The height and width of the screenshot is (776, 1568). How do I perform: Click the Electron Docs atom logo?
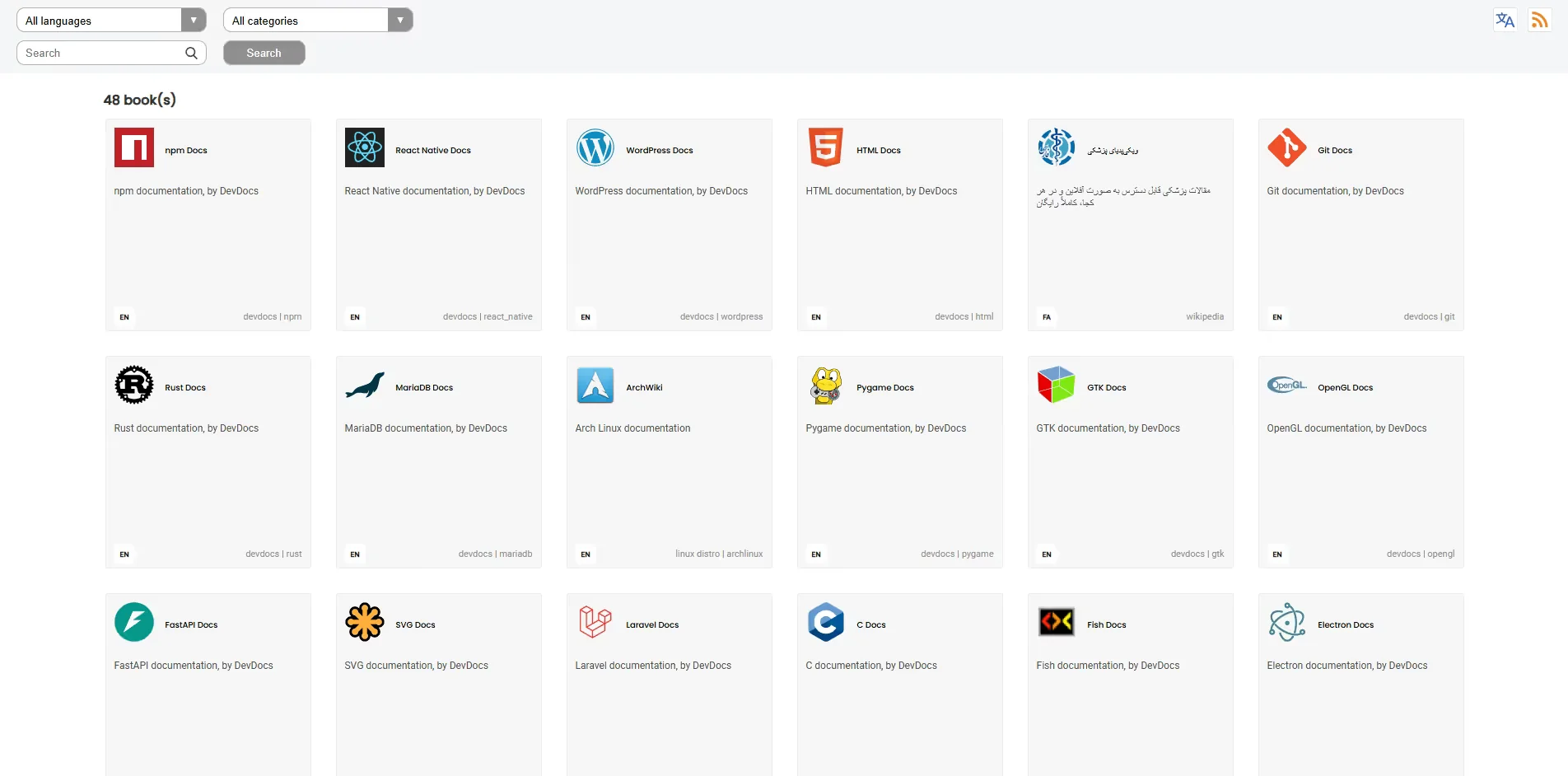tap(1287, 622)
